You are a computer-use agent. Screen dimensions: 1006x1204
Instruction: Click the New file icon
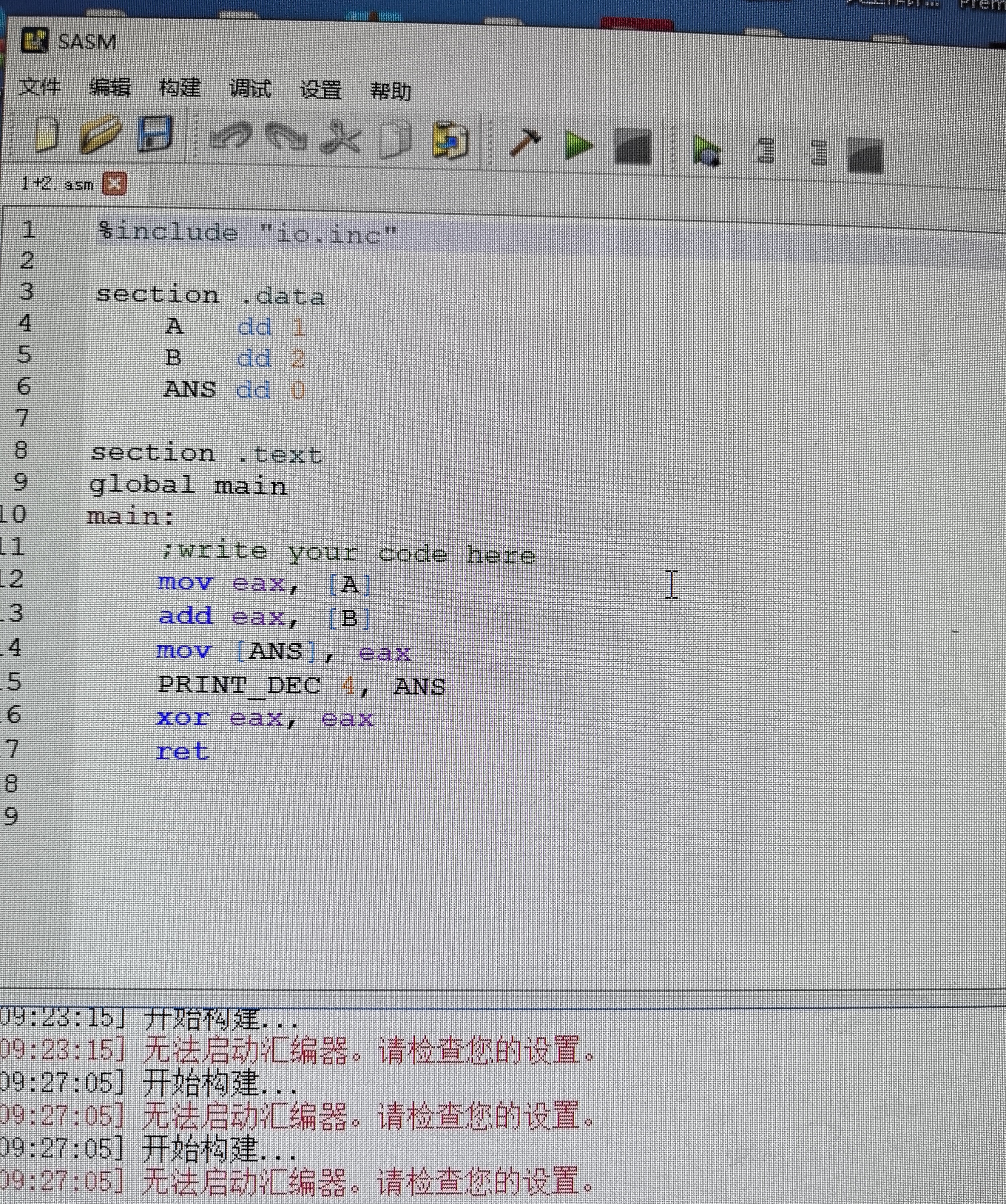[47, 134]
